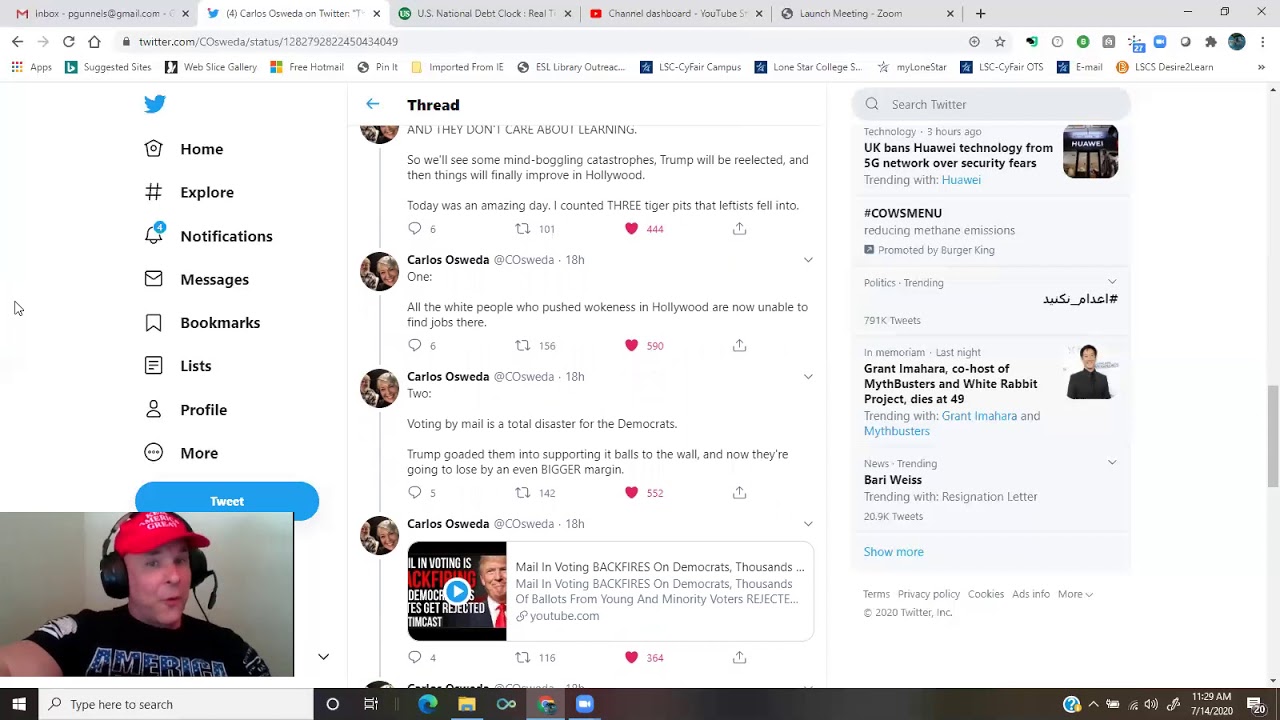The width and height of the screenshot is (1280, 720).
Task: Expand chevron on Bari Weiss trend
Action: point(1112,463)
